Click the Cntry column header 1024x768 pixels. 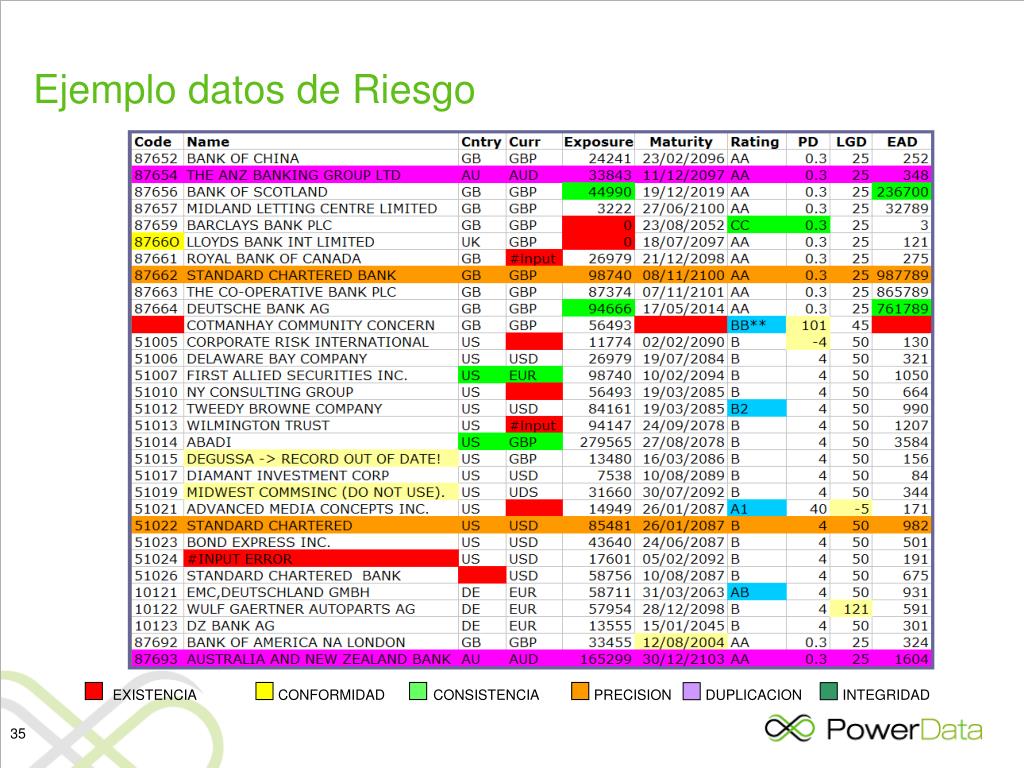click(x=481, y=142)
